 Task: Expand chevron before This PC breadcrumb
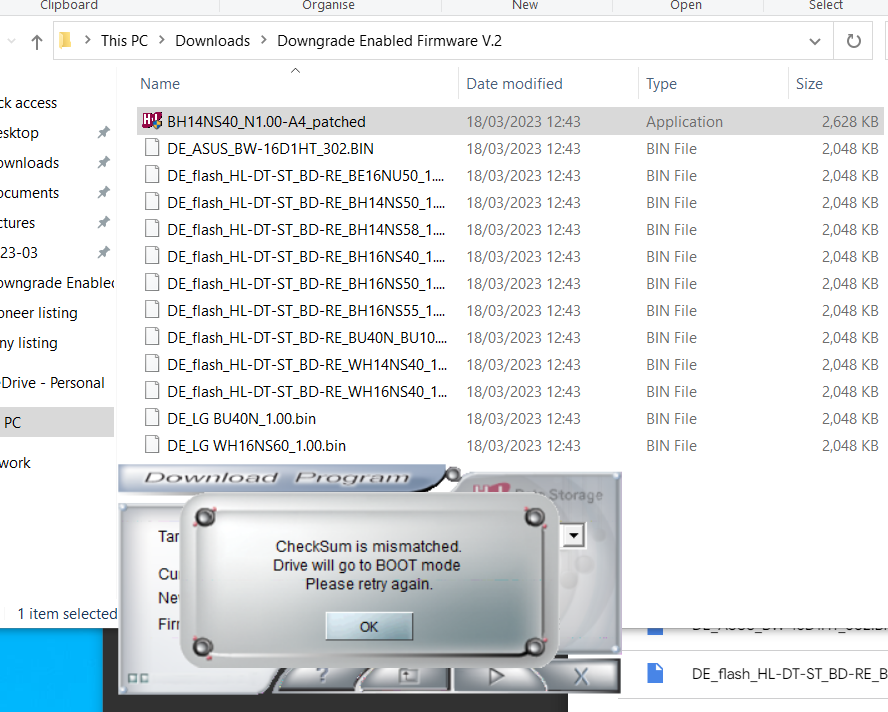coord(87,40)
